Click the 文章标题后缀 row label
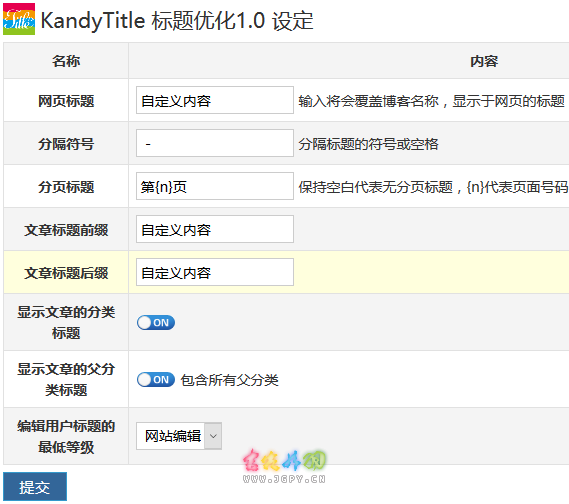The height and width of the screenshot is (504, 569). [x=66, y=273]
